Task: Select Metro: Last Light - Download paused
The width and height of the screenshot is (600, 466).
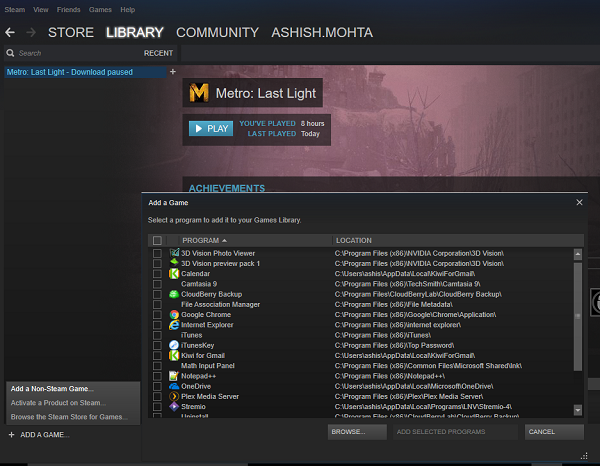Action: (x=85, y=72)
